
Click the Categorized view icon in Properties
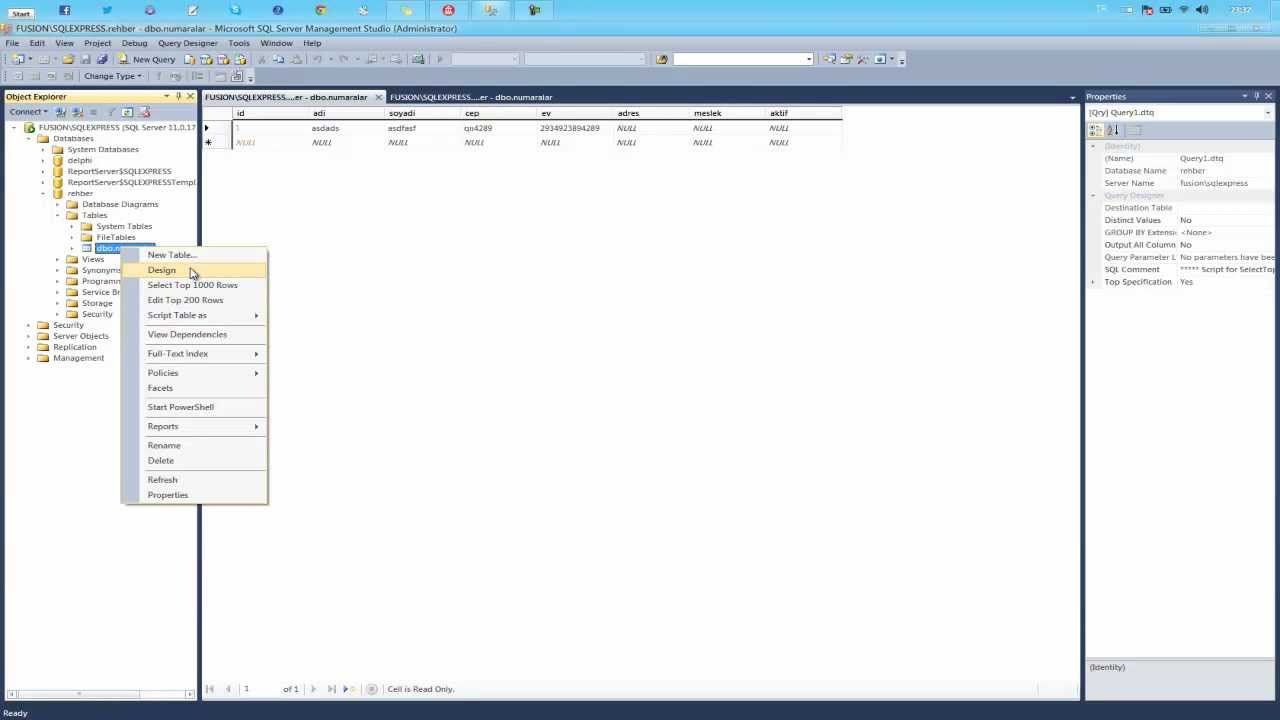1096,130
